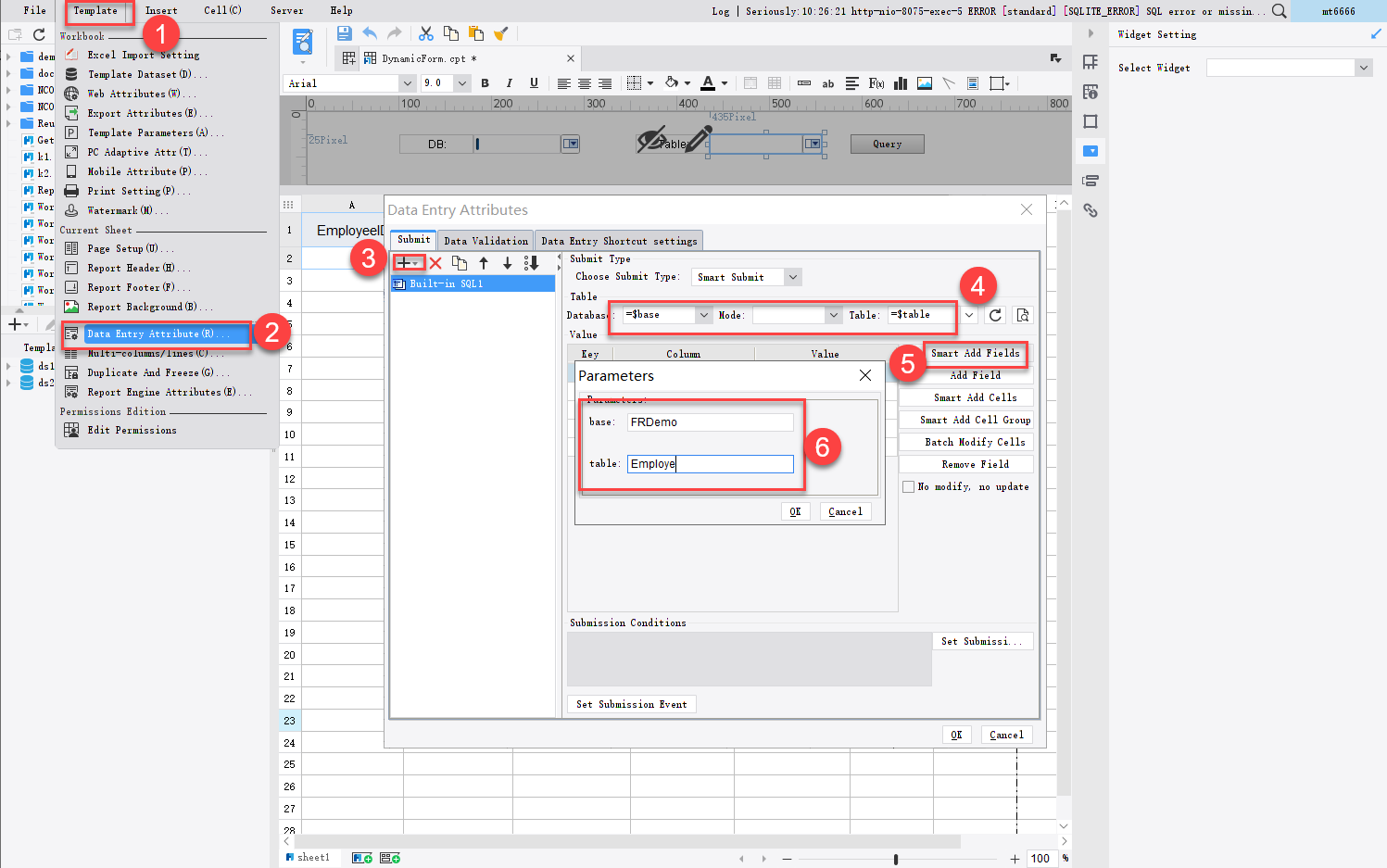The height and width of the screenshot is (868, 1387).
Task: Click the table parameter input showing 'Employe'
Action: pos(710,463)
